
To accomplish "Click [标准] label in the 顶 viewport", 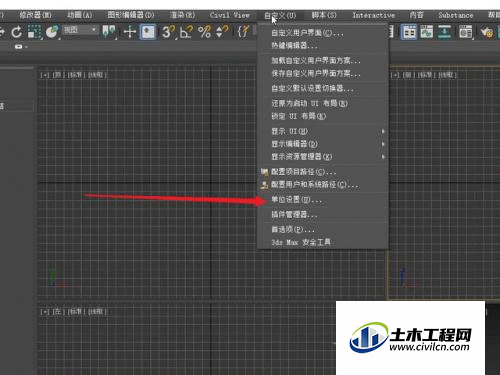I will pos(76,75).
